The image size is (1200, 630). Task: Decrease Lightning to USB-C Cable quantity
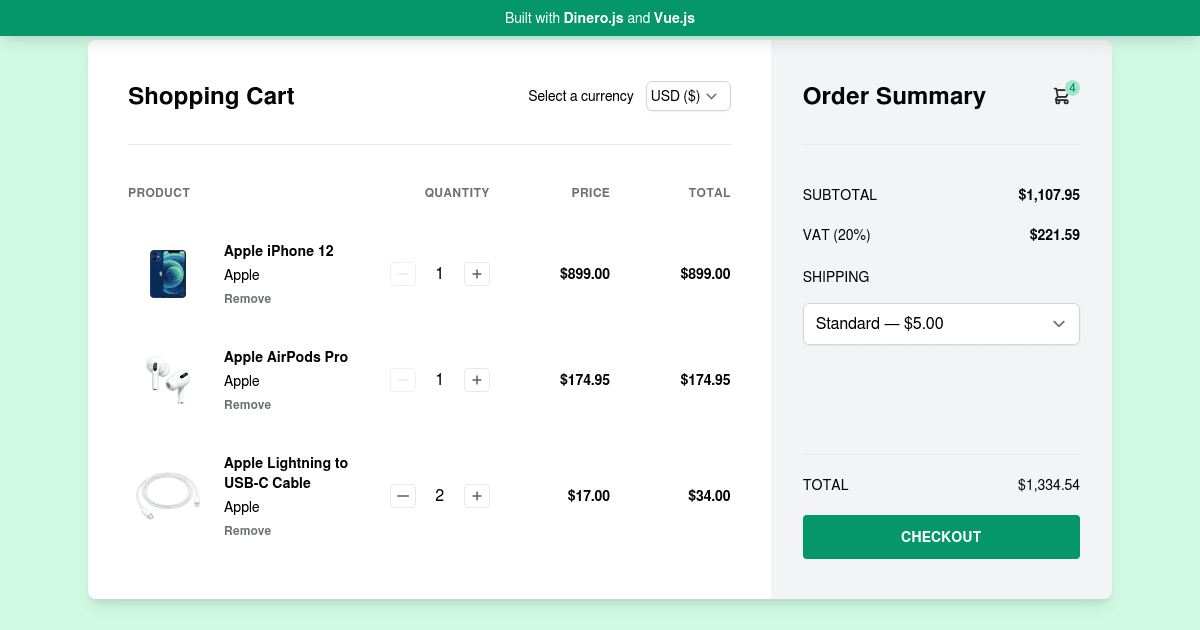403,495
